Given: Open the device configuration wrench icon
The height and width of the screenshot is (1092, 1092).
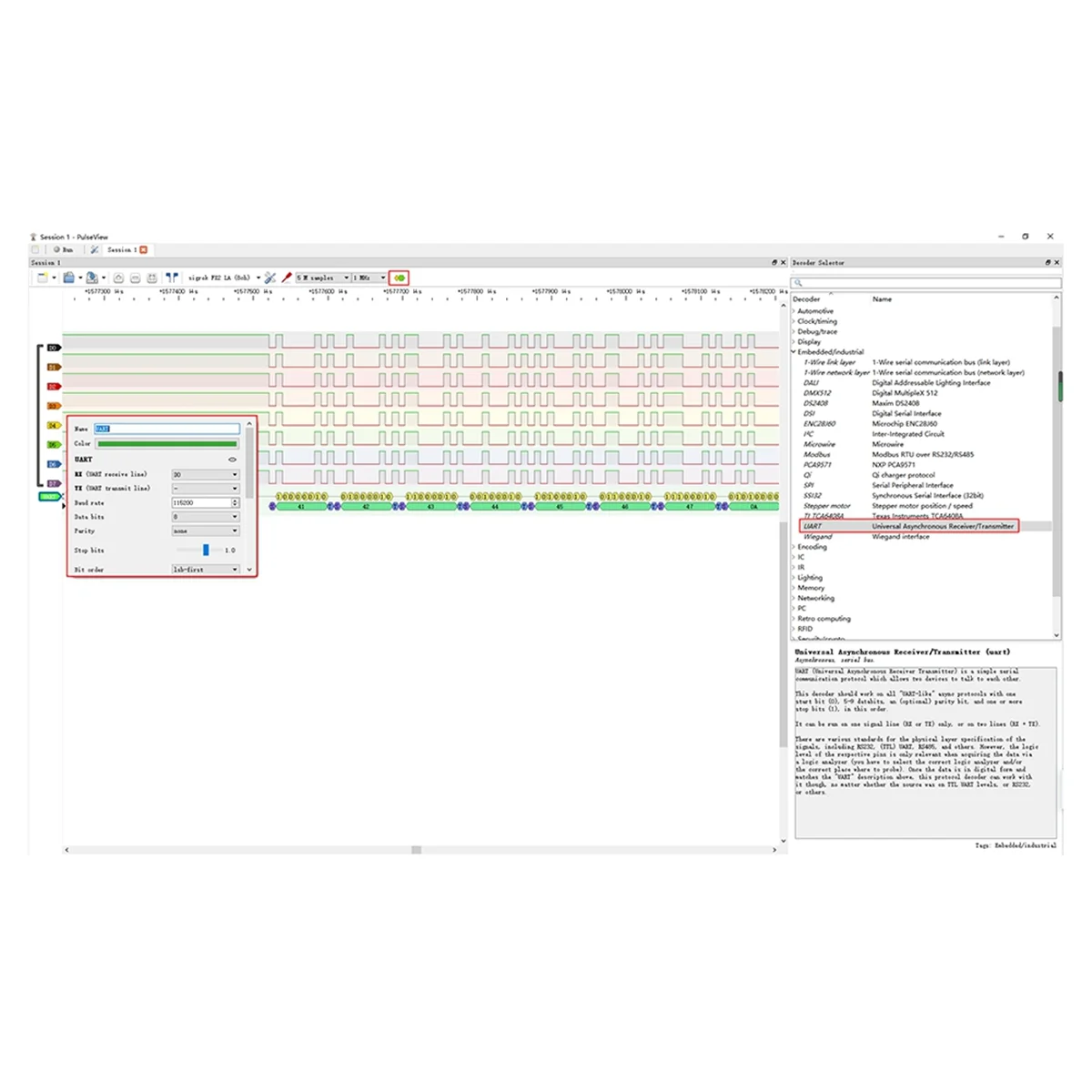Looking at the screenshot, I should pyautogui.click(x=269, y=278).
